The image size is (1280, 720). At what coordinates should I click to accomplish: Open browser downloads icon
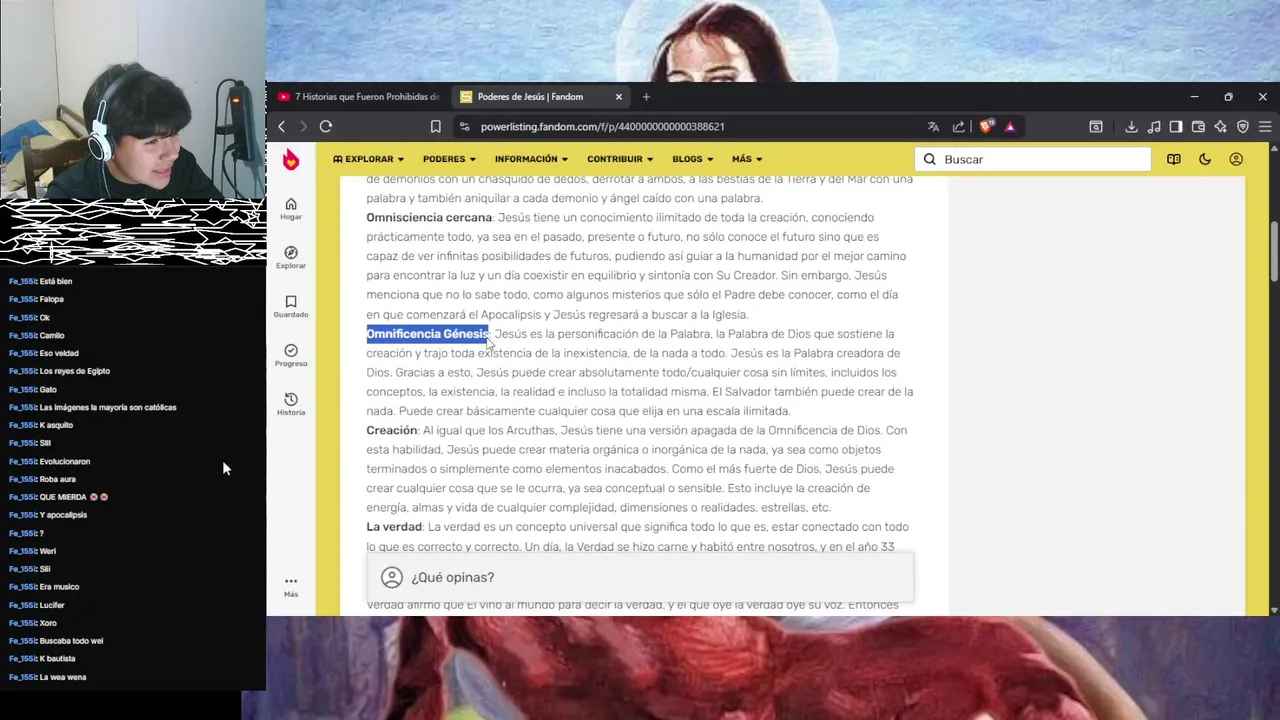click(x=1131, y=126)
